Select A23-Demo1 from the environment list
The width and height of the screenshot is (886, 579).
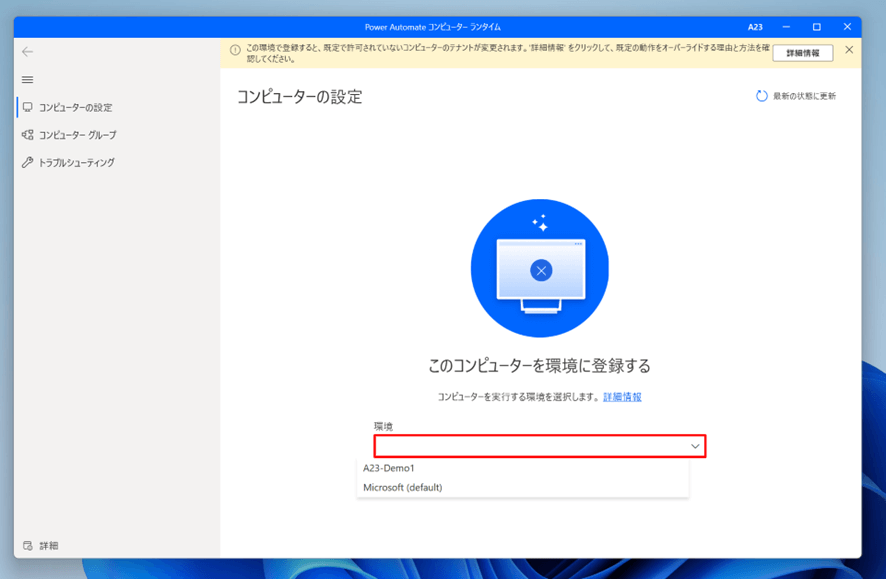point(523,468)
